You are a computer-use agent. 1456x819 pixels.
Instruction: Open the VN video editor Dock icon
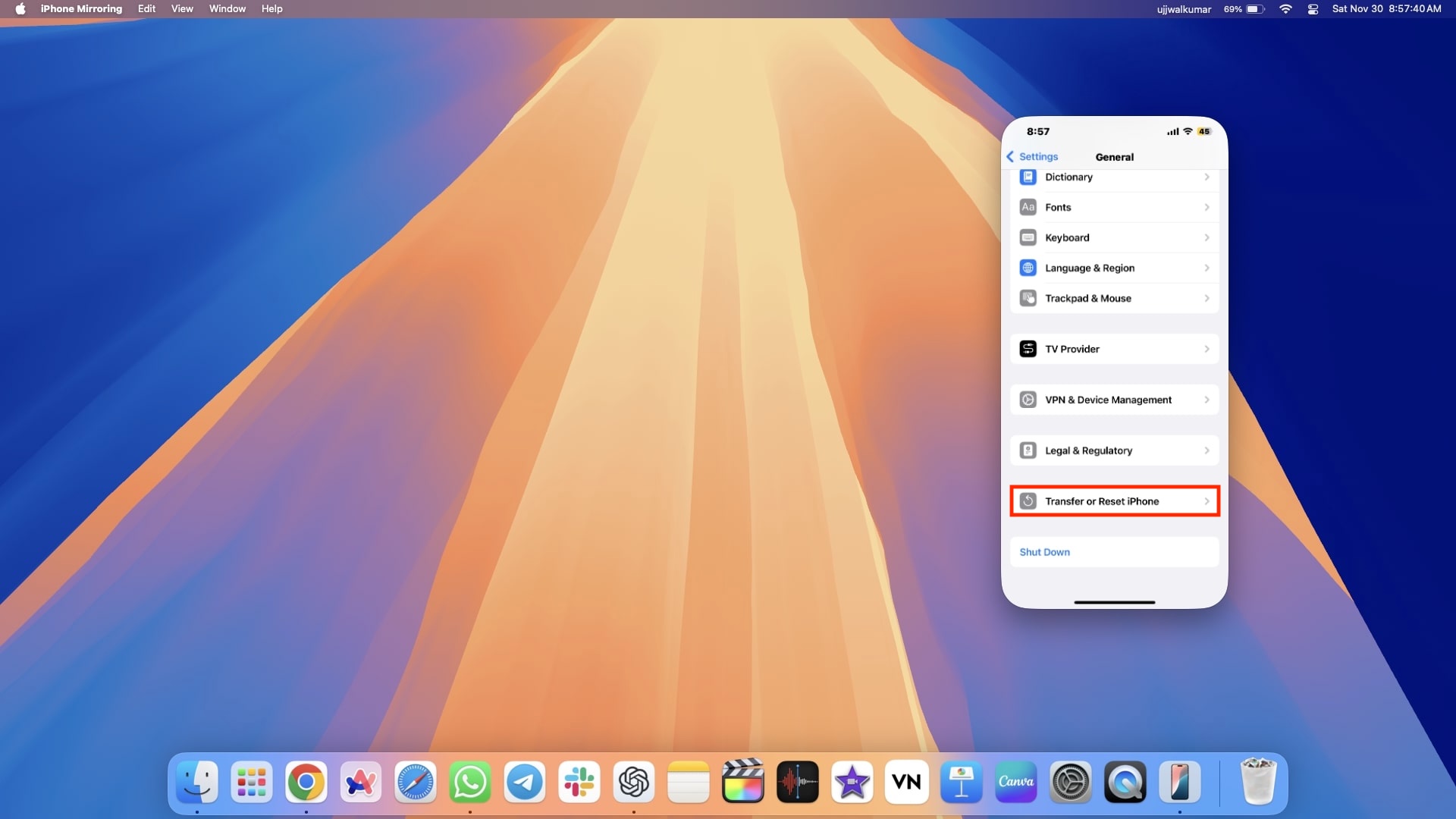pos(907,782)
